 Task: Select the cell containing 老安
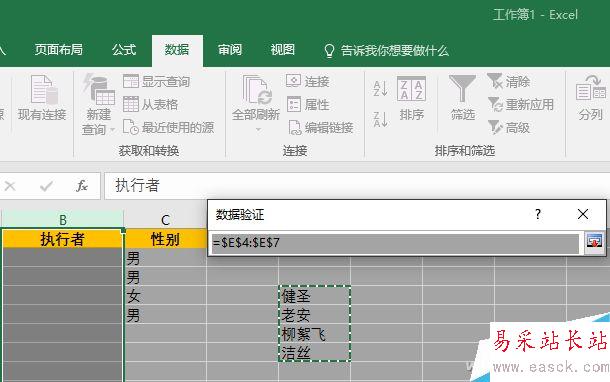314,315
